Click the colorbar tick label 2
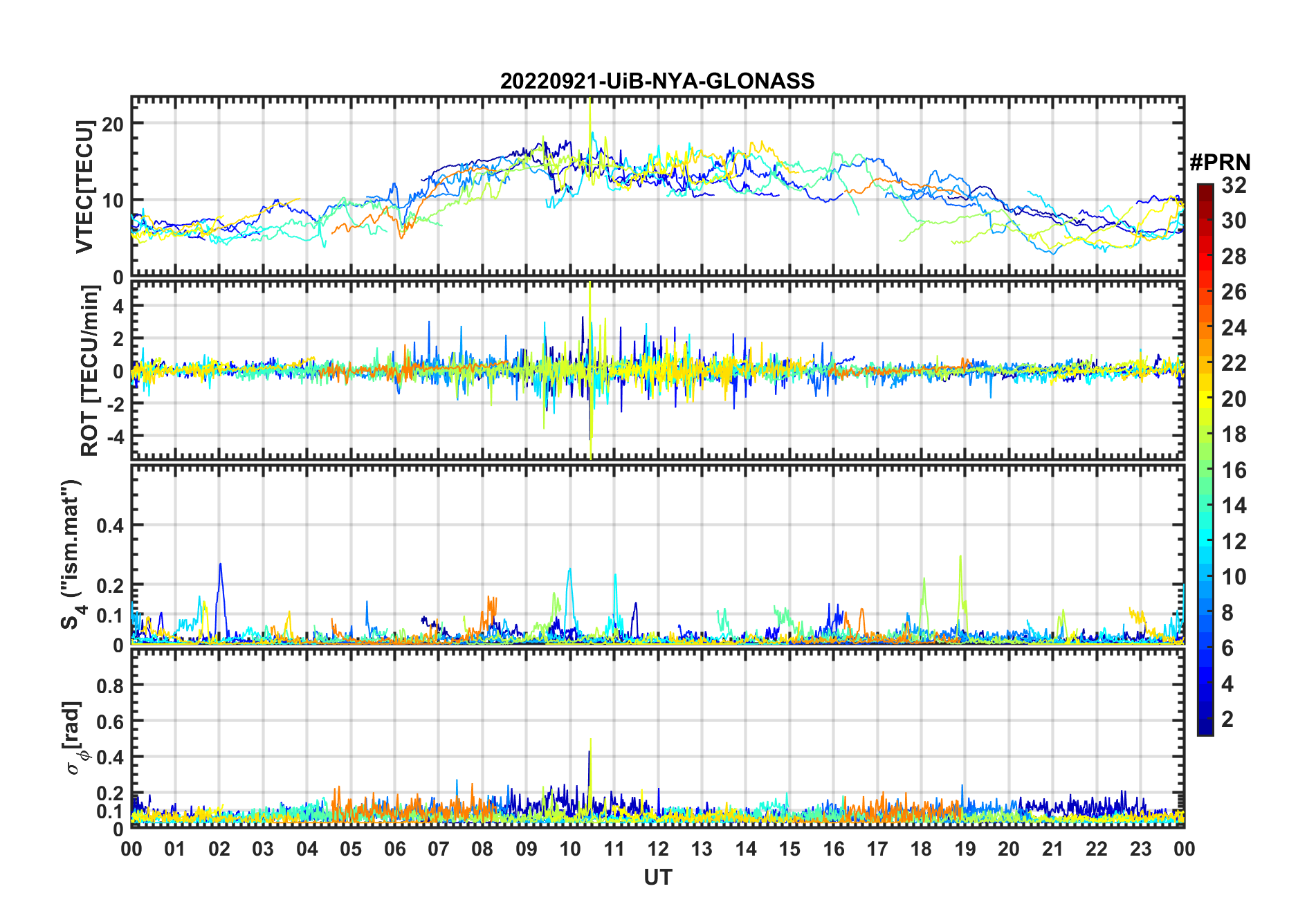 [x=1227, y=719]
